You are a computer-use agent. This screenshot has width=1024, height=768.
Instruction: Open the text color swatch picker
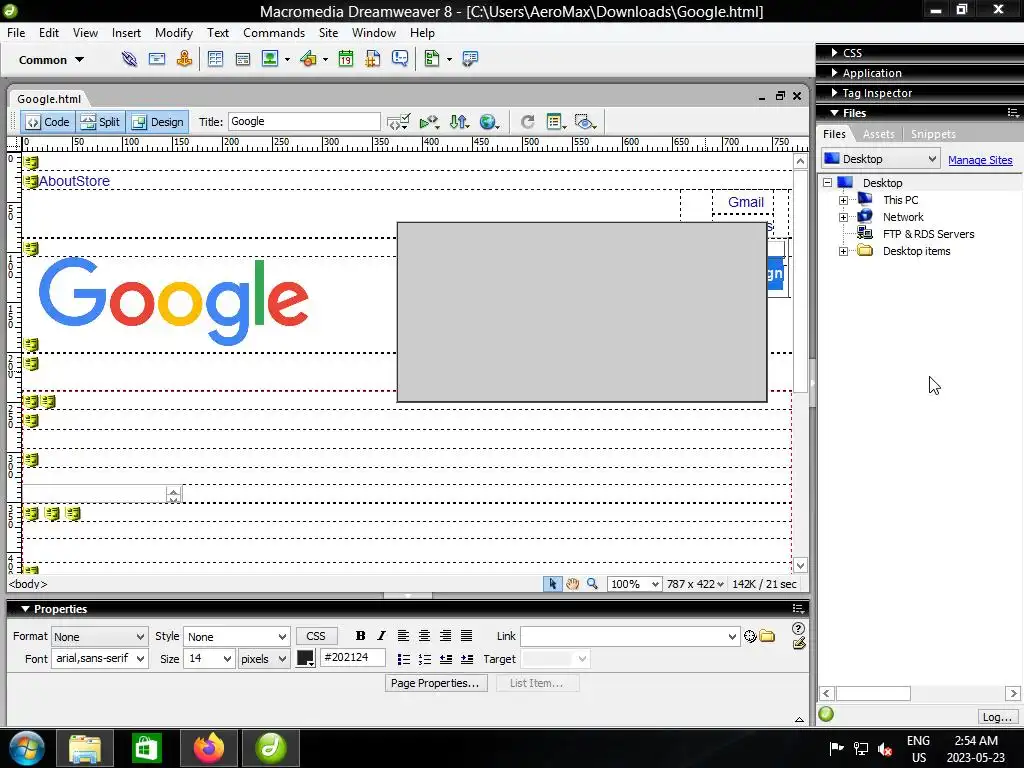point(305,658)
